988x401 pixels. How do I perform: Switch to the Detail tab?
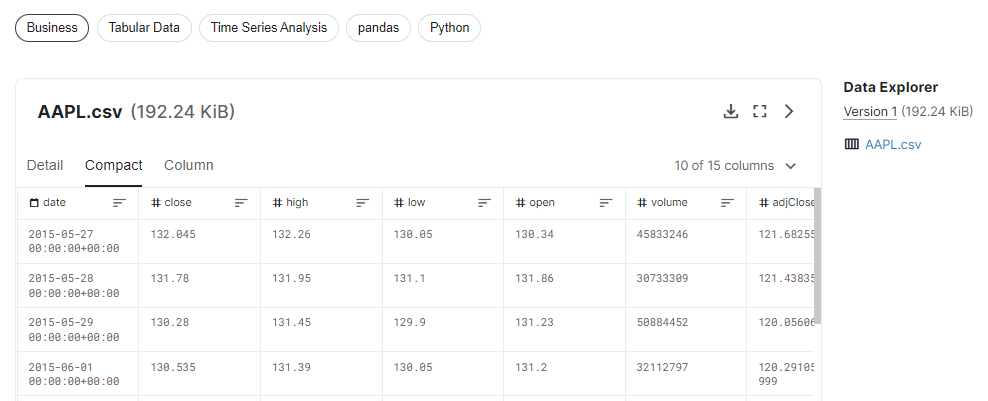click(x=45, y=165)
